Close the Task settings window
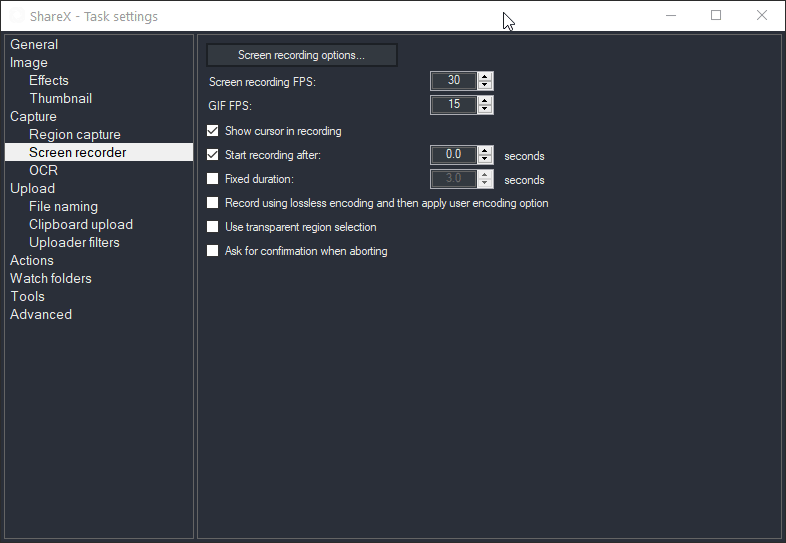The image size is (786, 543). tap(761, 16)
